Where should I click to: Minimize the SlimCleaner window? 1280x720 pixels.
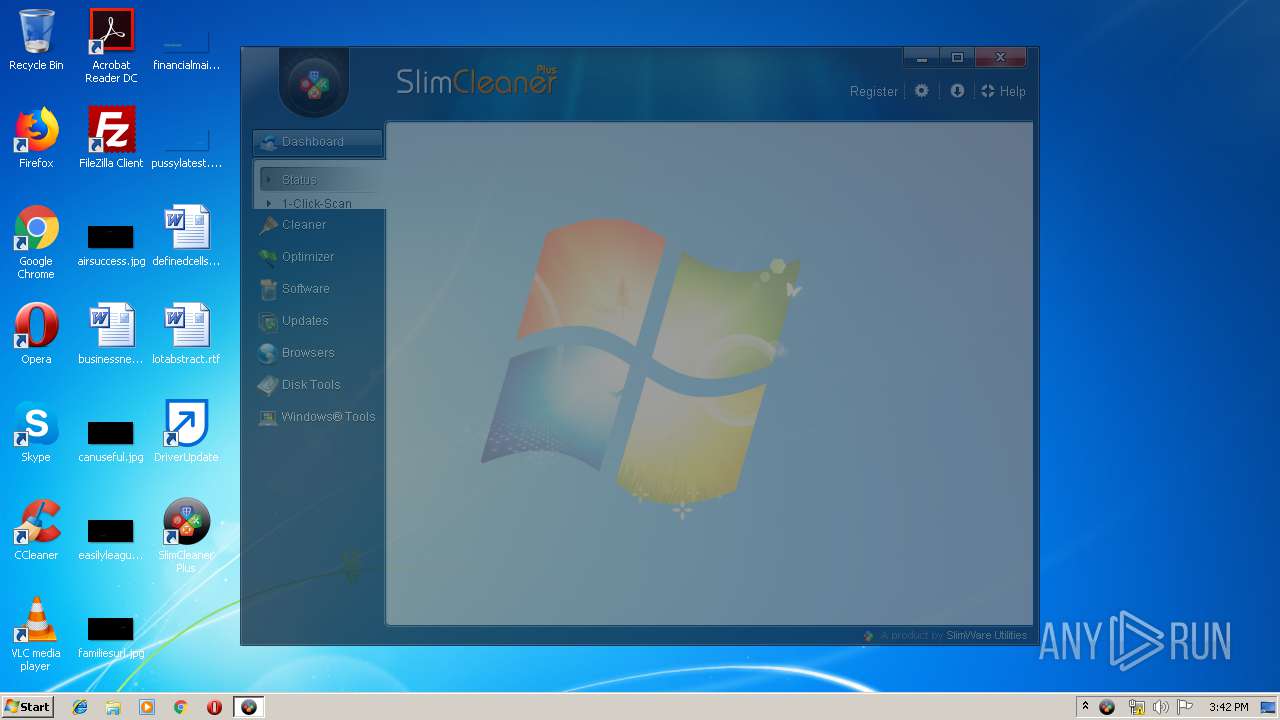pyautogui.click(x=921, y=57)
